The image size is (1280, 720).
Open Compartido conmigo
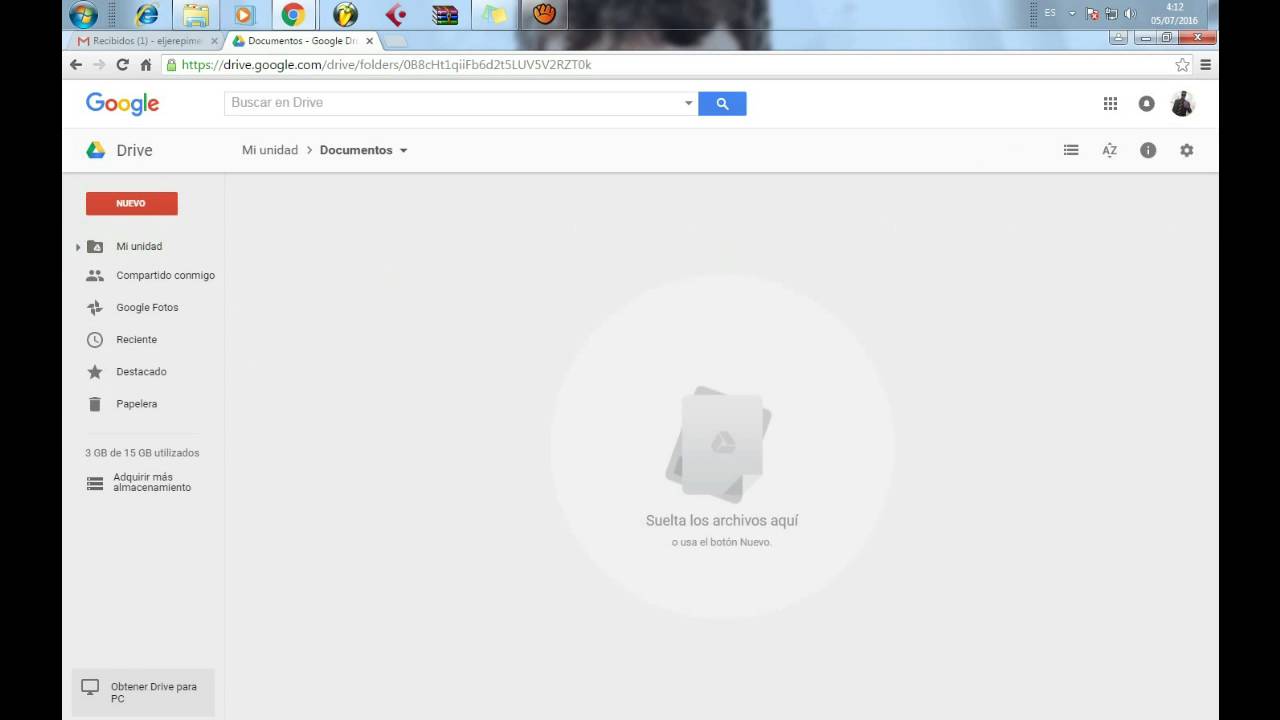[165, 275]
